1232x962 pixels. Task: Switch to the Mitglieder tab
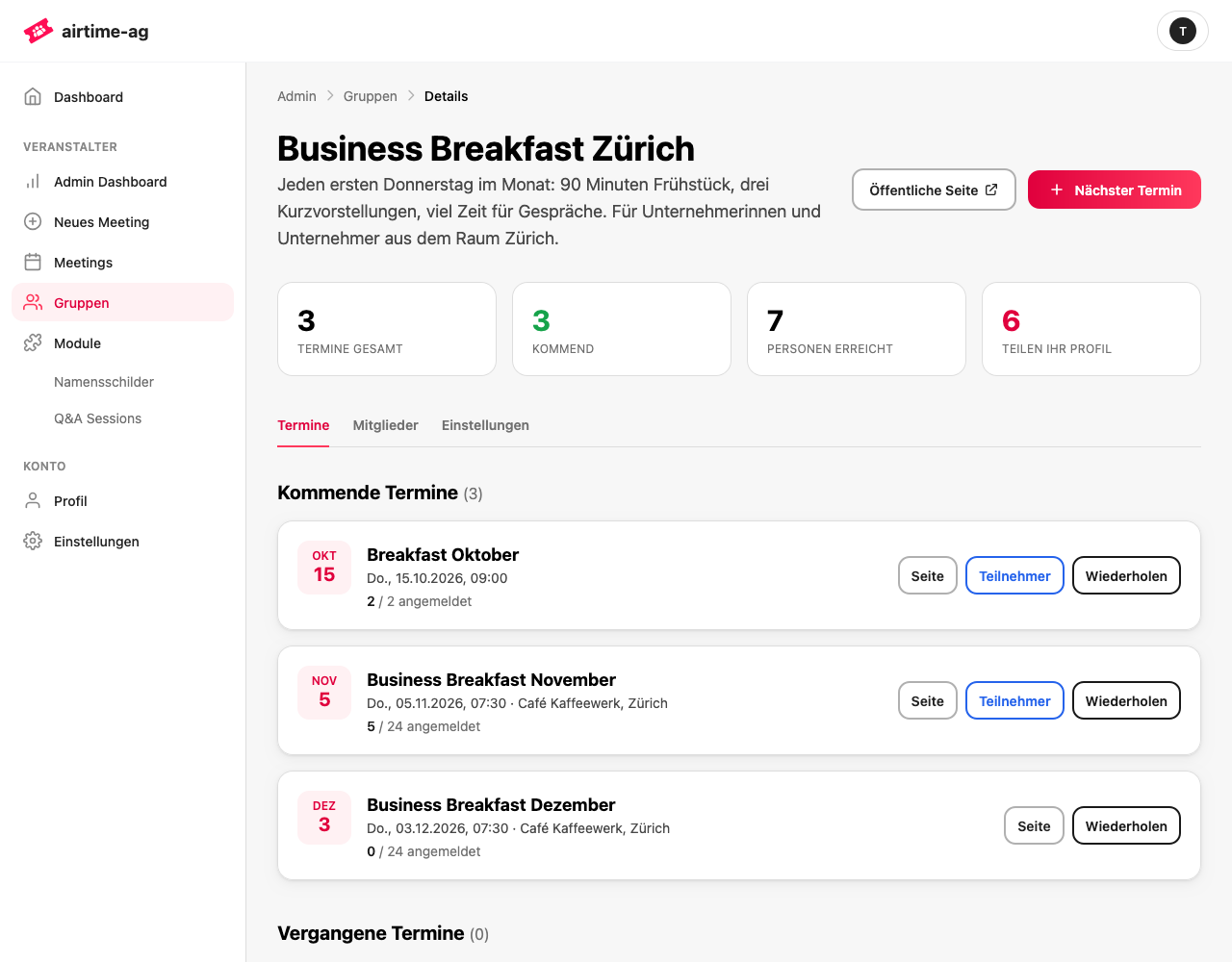pyautogui.click(x=385, y=425)
